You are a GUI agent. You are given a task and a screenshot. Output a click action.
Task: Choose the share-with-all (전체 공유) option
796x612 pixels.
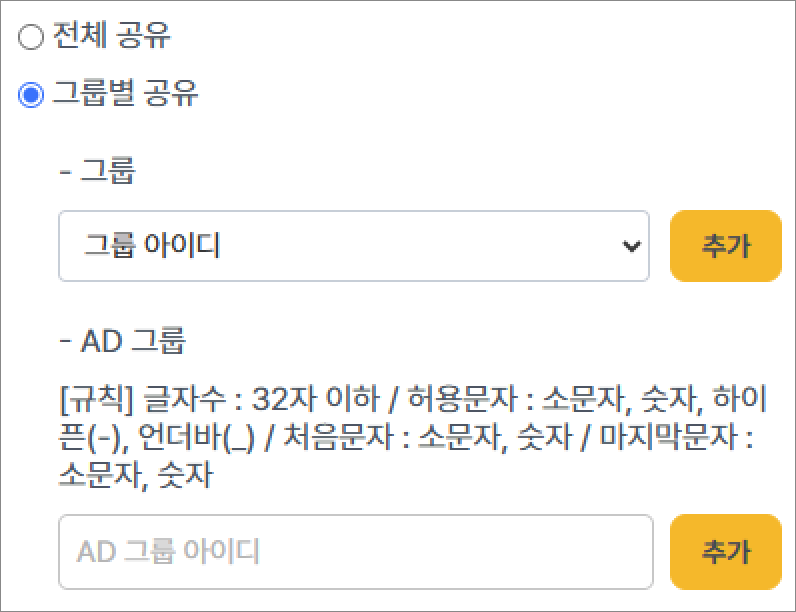pyautogui.click(x=32, y=38)
